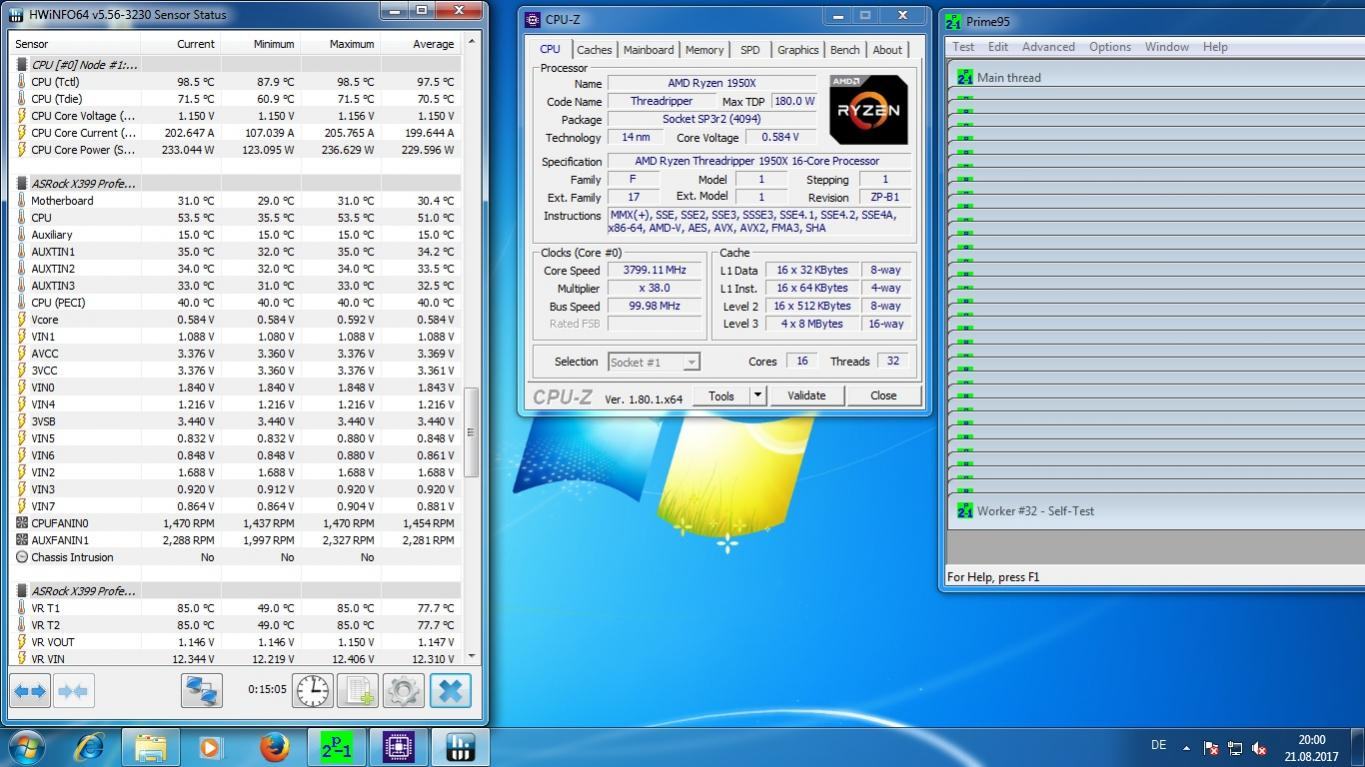1365x767 pixels.
Task: Click HWiNFO Maximum column header
Action: [x=340, y=44]
